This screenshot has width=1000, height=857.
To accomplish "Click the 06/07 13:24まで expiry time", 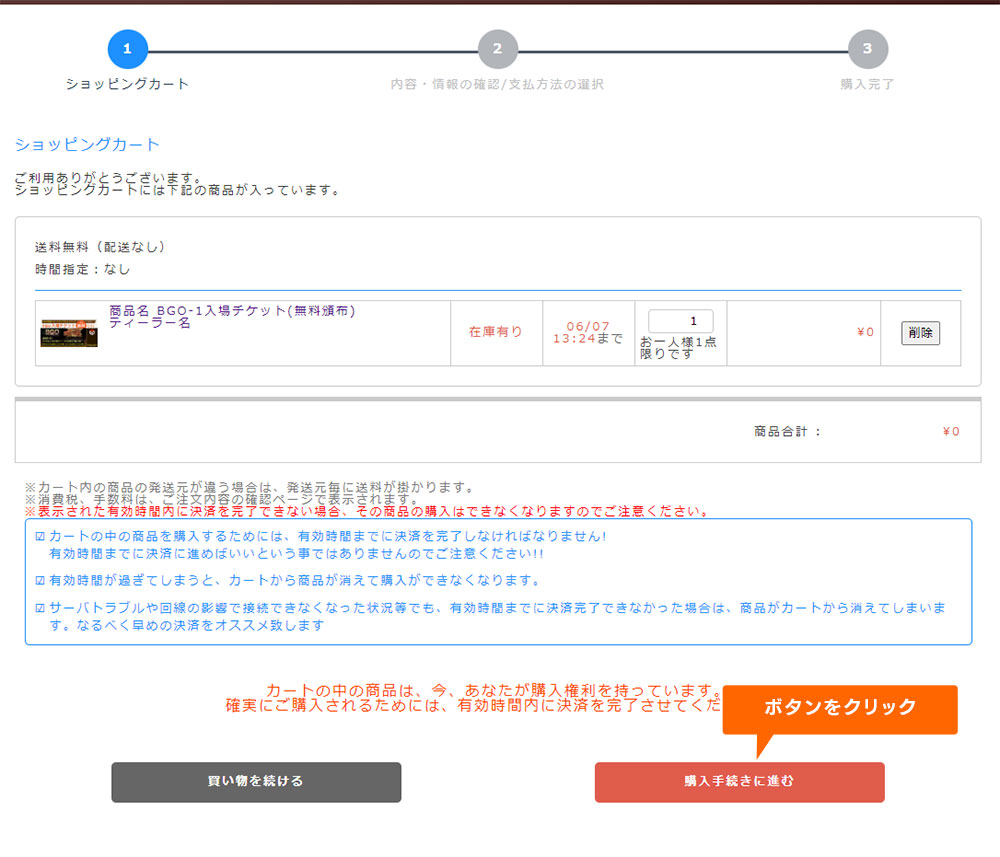I will pyautogui.click(x=588, y=332).
